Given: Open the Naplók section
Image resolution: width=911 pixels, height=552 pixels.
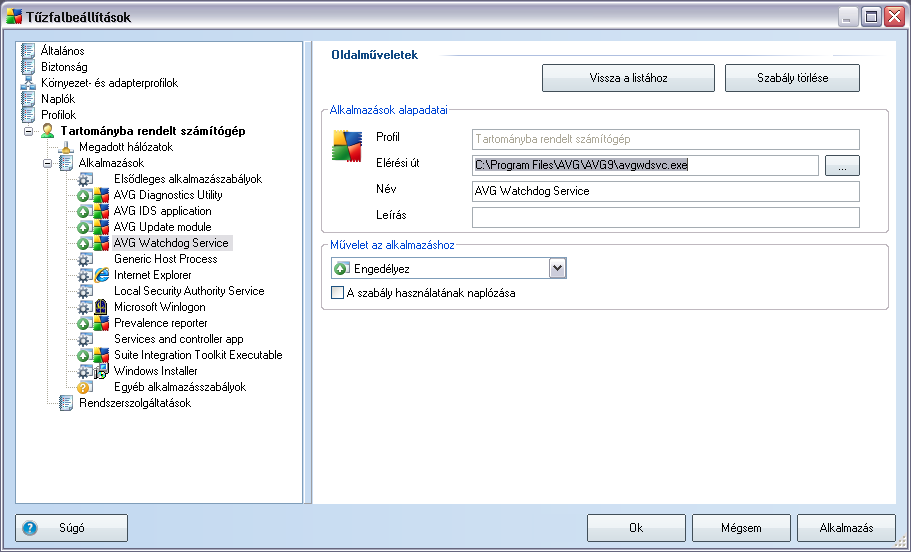Looking at the screenshot, I should pyautogui.click(x=58, y=99).
